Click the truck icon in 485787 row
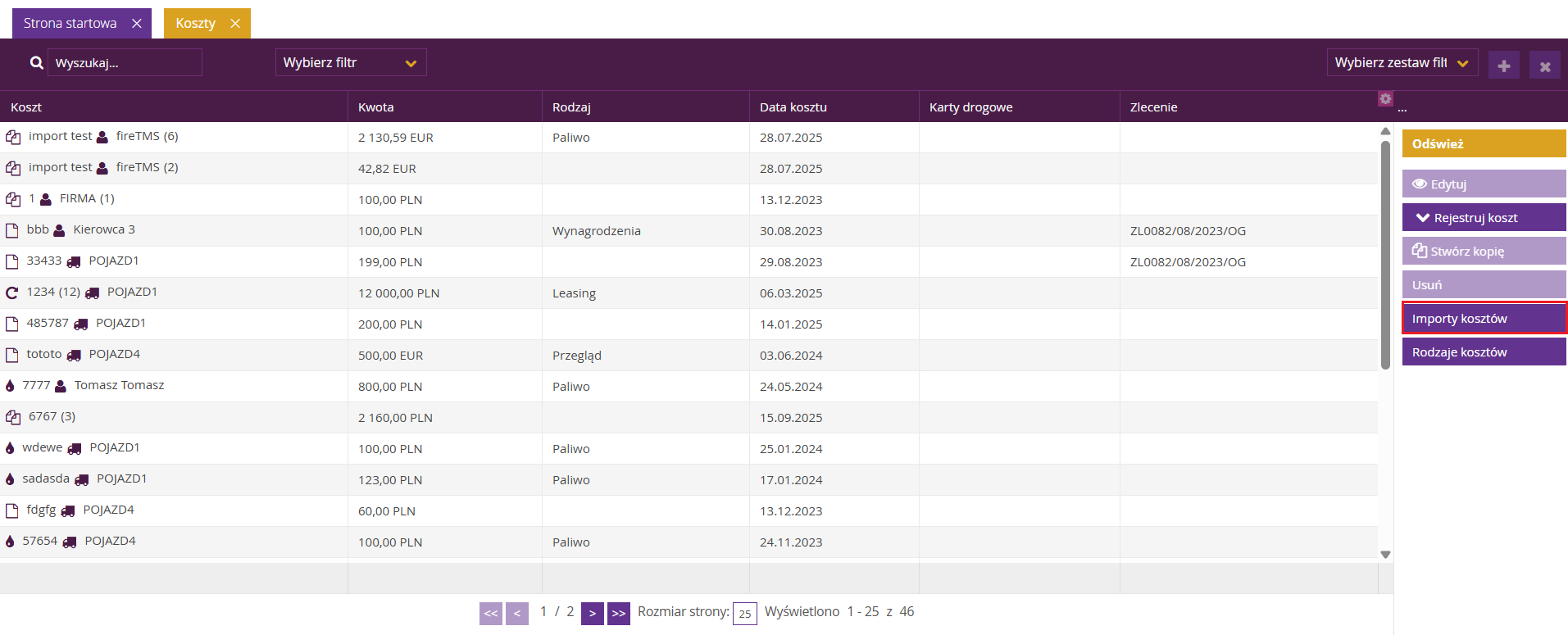Screen dimensions: 1568x635 point(80,324)
